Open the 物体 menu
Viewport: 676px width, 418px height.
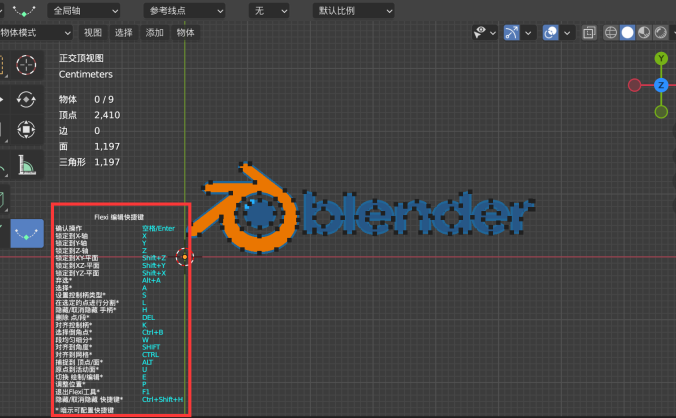pos(185,33)
